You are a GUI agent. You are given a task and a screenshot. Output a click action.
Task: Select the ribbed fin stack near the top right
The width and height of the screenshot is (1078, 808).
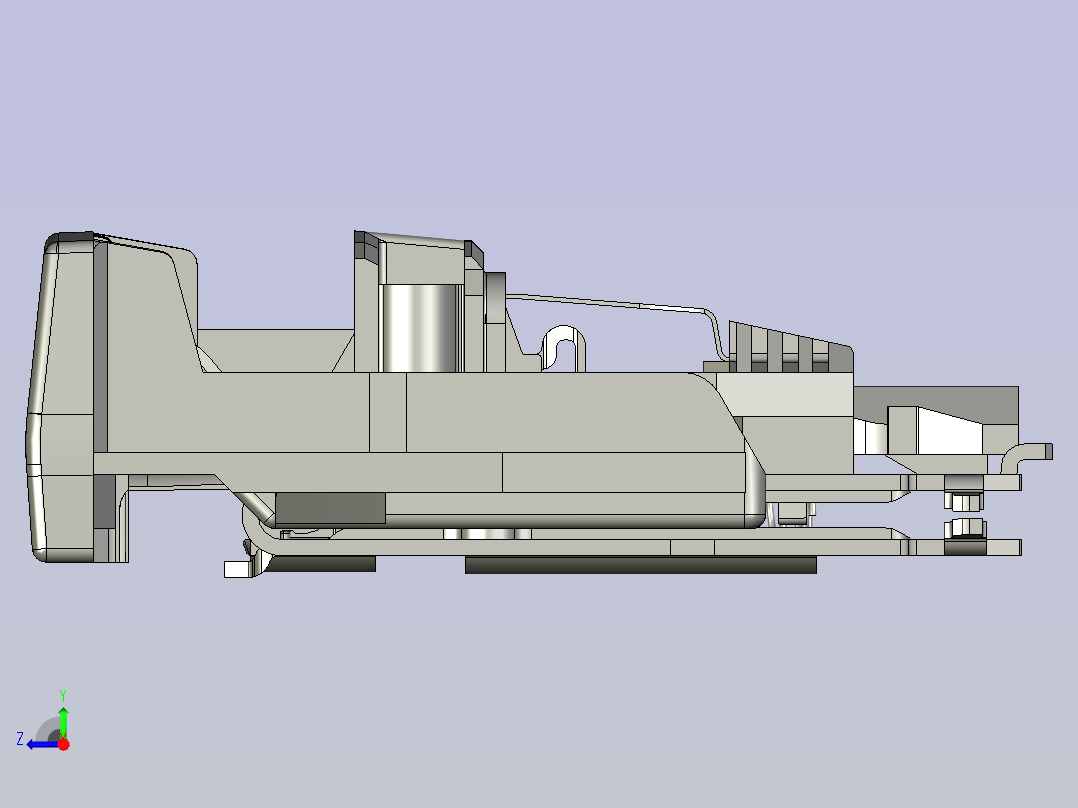785,350
